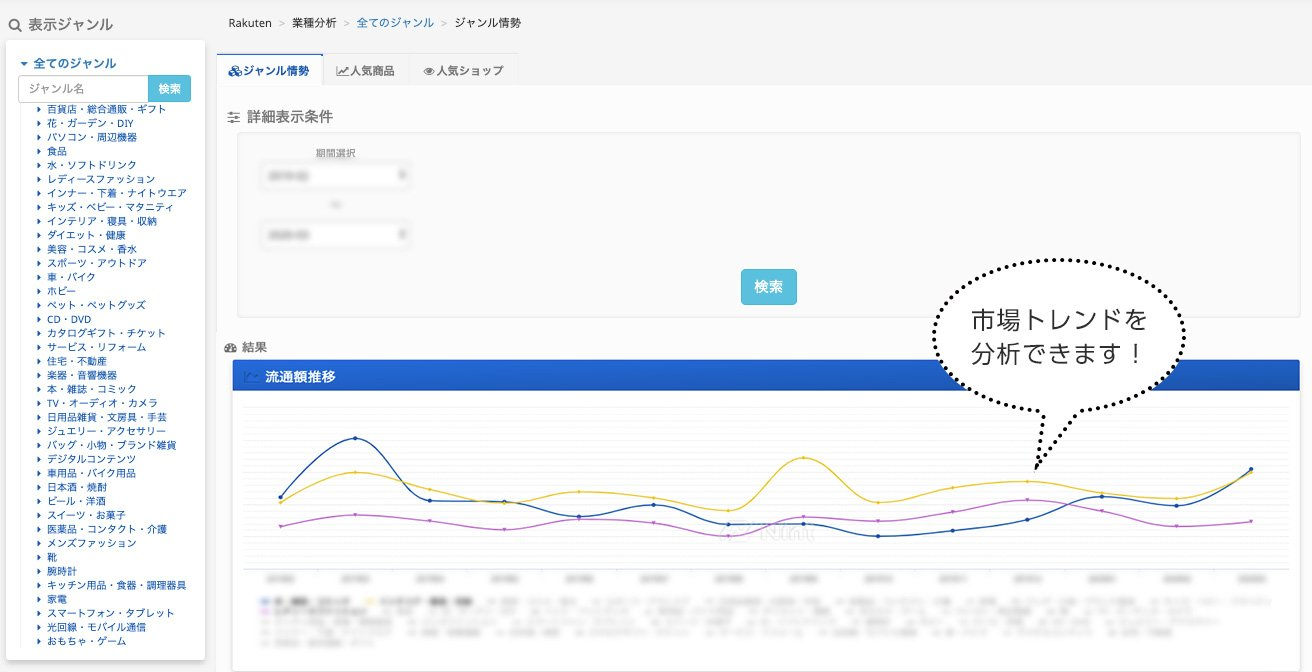Click the ジャンル情勢 tab icon
This screenshot has width=1312, height=672.
tap(235, 71)
